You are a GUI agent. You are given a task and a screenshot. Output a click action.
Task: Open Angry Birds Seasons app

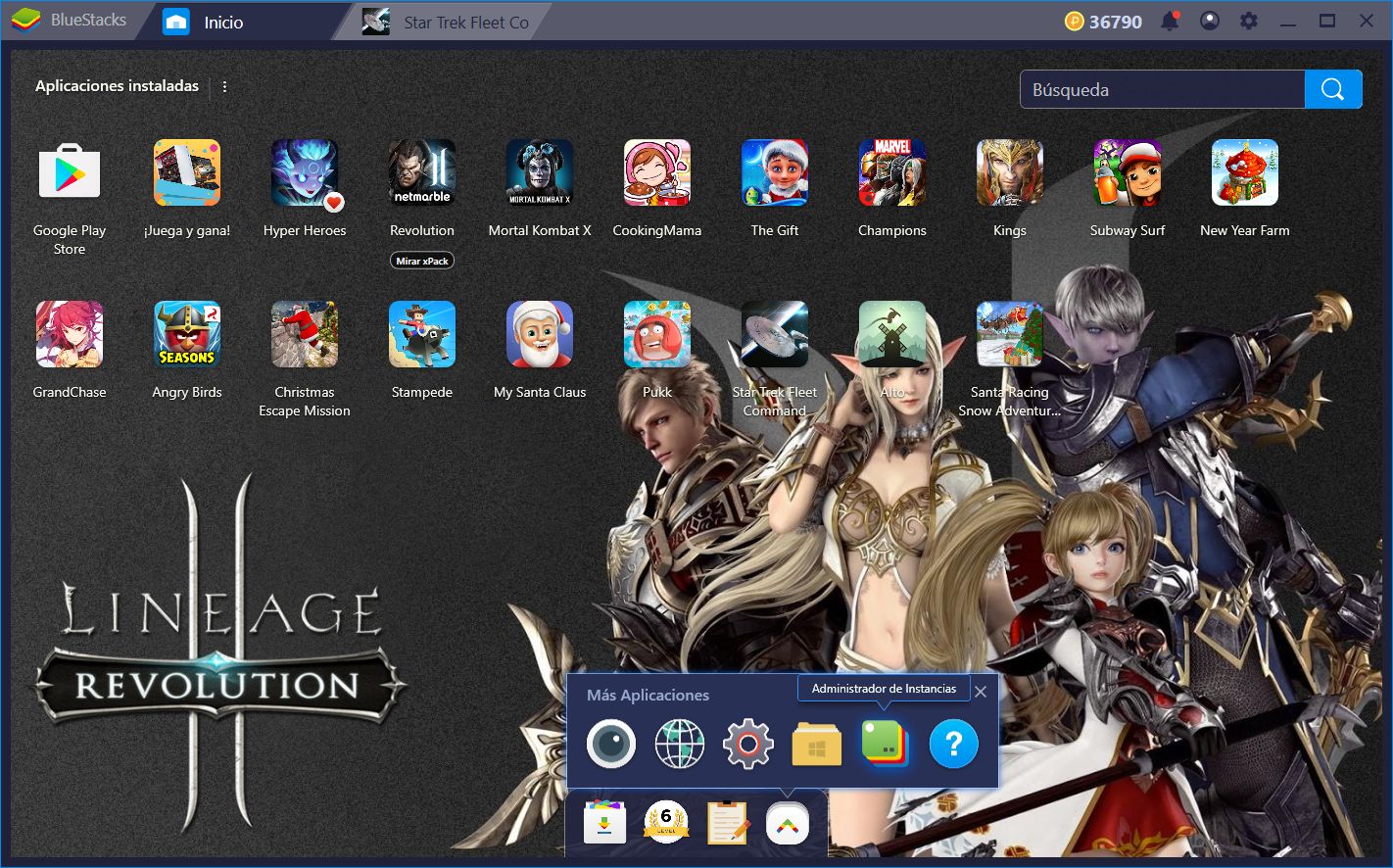coord(187,334)
